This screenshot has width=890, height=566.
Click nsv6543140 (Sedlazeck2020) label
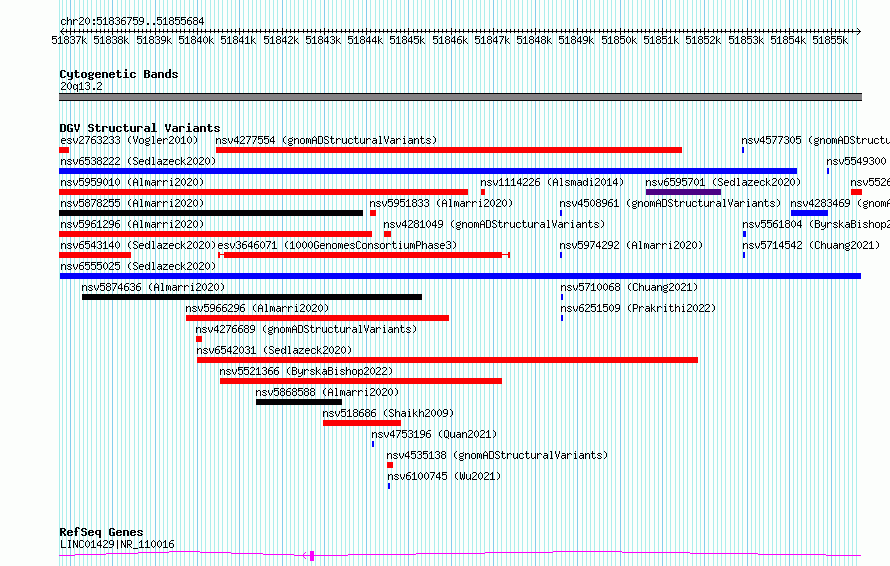(138, 245)
